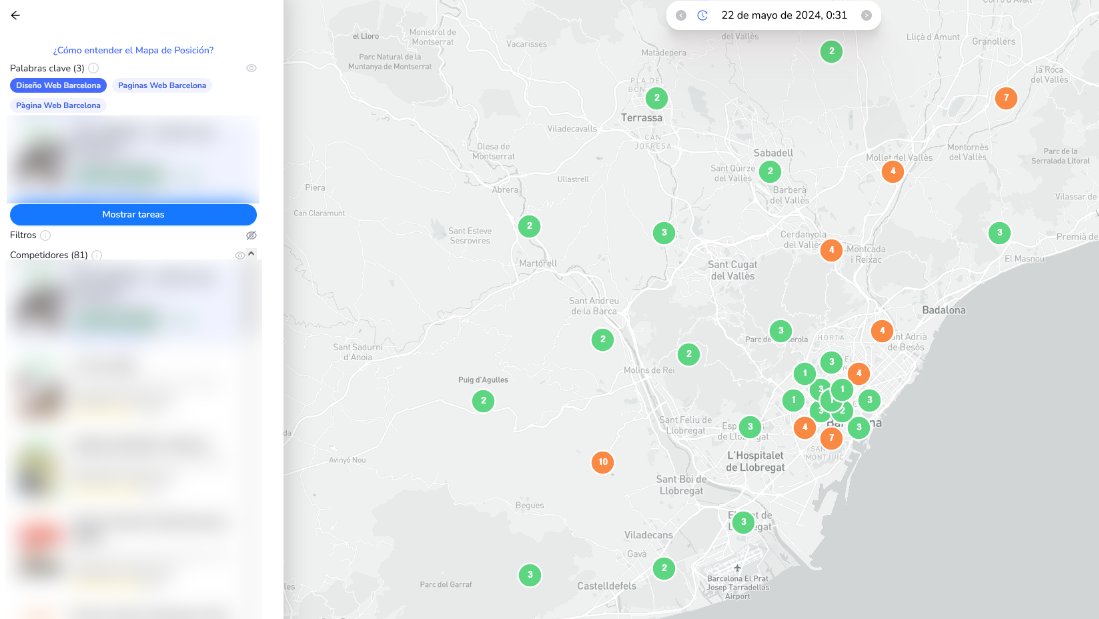Click the next-date arrow in the date bar
This screenshot has width=1099, height=619.
pyautogui.click(x=864, y=15)
